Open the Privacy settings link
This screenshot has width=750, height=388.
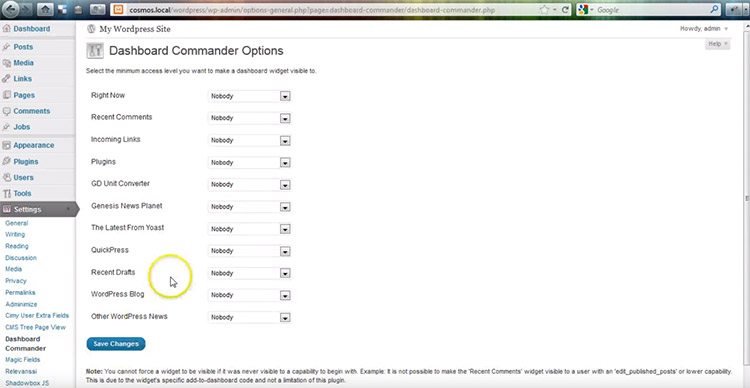[16, 281]
